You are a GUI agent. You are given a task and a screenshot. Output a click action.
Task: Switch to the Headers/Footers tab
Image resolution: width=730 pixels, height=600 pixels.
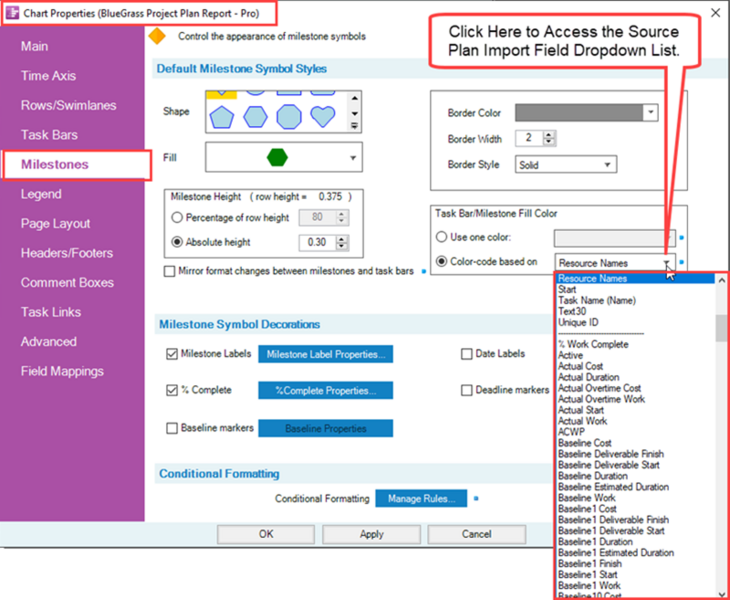[67, 253]
